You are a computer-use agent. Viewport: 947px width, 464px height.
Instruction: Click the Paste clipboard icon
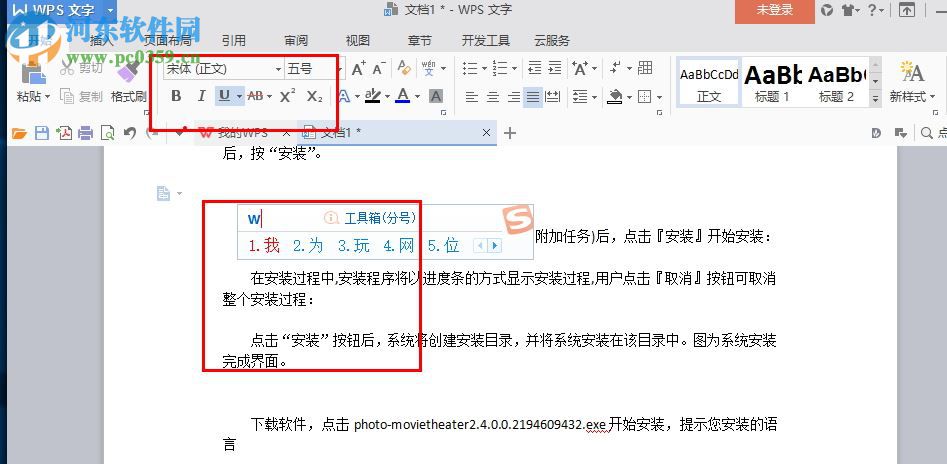[33, 72]
